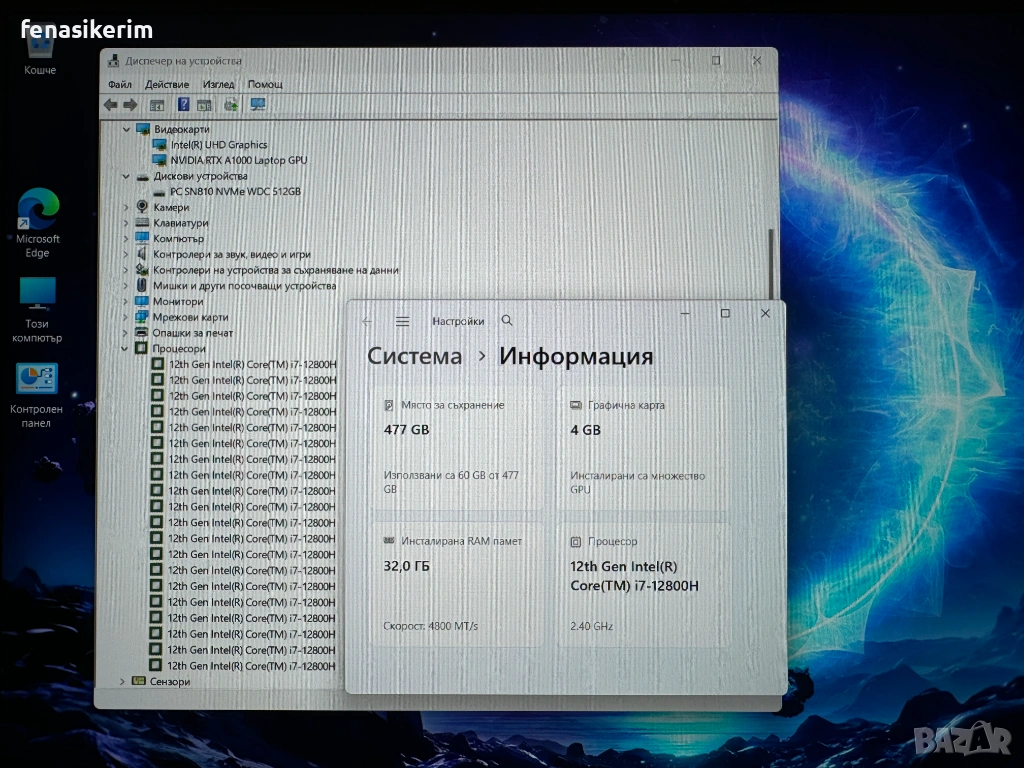The image size is (1024, 768).
Task: Select NVIDIA RTX A1000 Laptop GPU device
Action: pos(238,160)
